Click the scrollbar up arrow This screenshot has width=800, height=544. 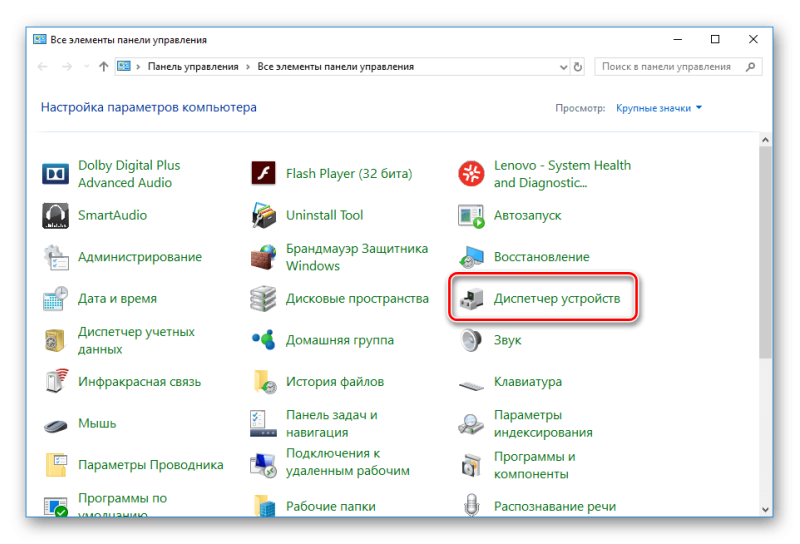point(765,139)
